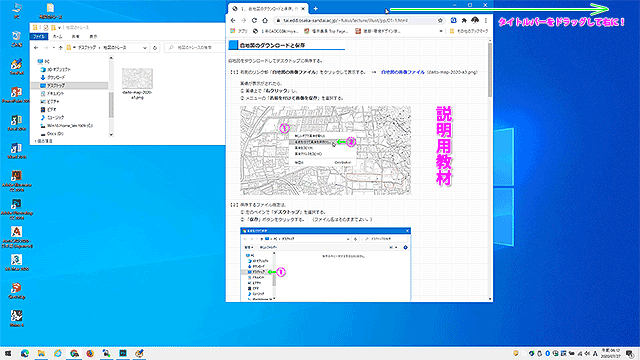Click the Explorer search box
This screenshot has height=360, width=640.
[194, 48]
